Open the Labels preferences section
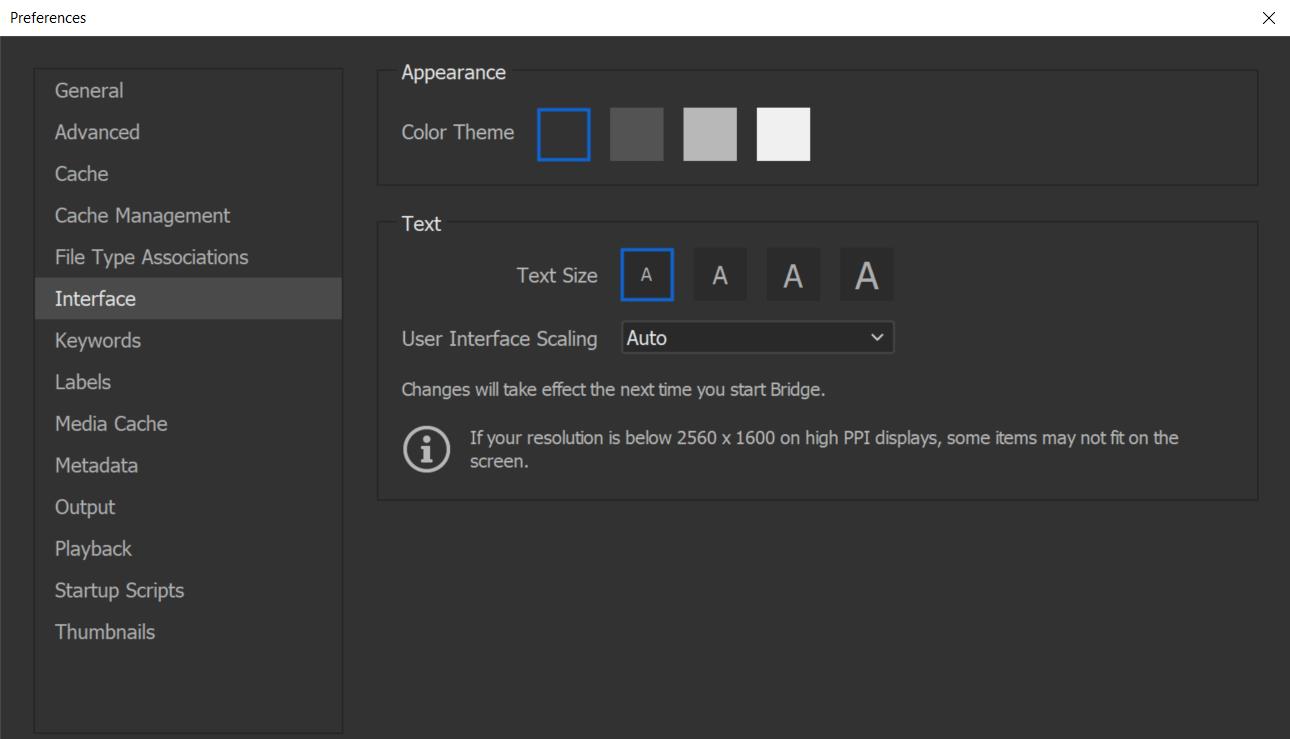The image size is (1290, 739). pos(83,382)
